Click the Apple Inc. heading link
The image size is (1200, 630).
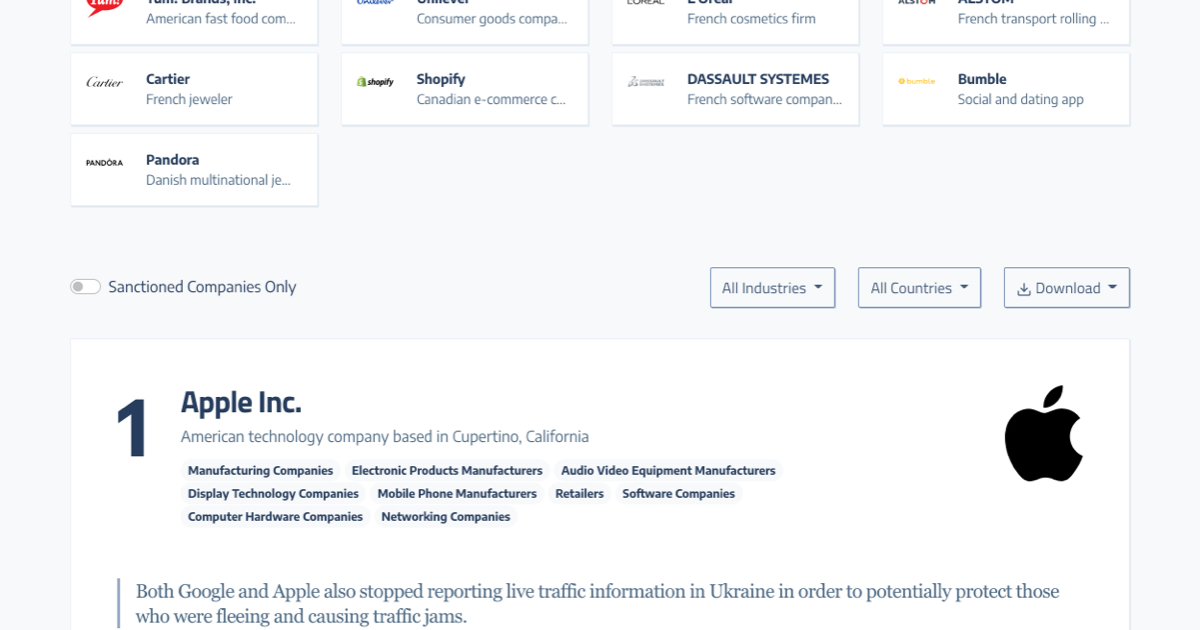(241, 402)
